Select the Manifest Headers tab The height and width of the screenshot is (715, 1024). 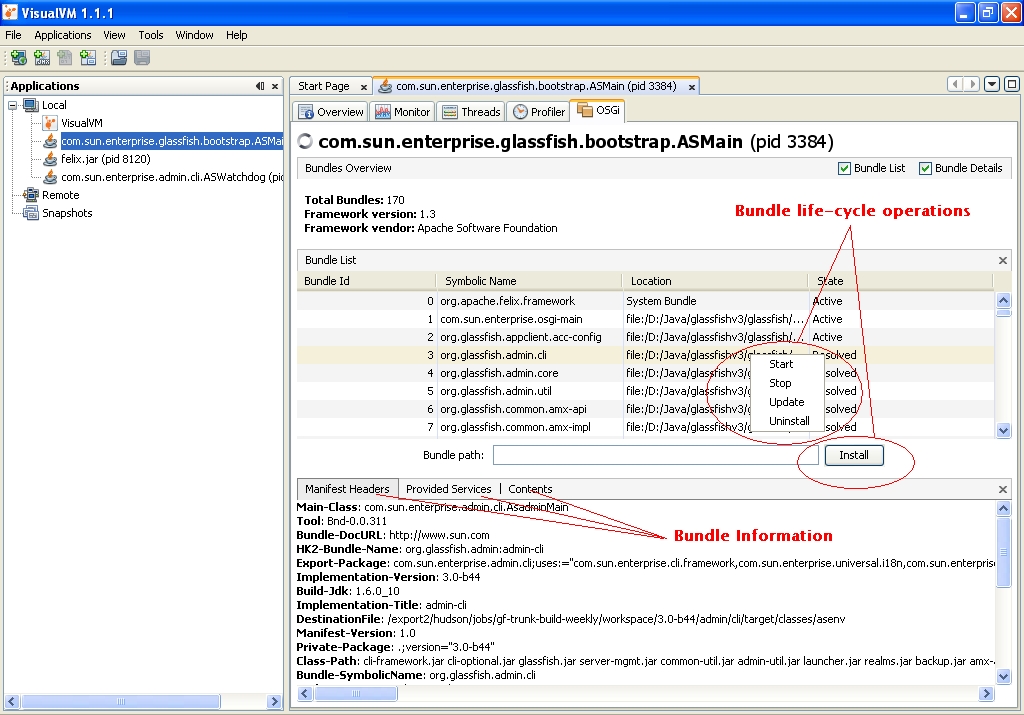tap(347, 489)
